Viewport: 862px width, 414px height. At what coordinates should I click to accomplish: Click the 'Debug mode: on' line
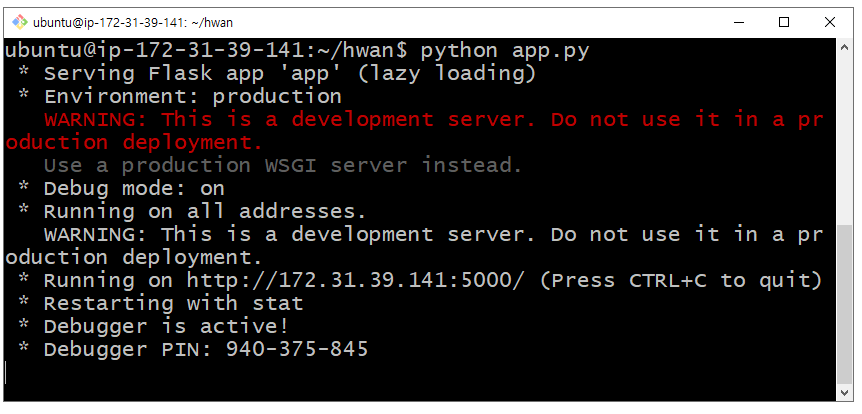pos(134,189)
